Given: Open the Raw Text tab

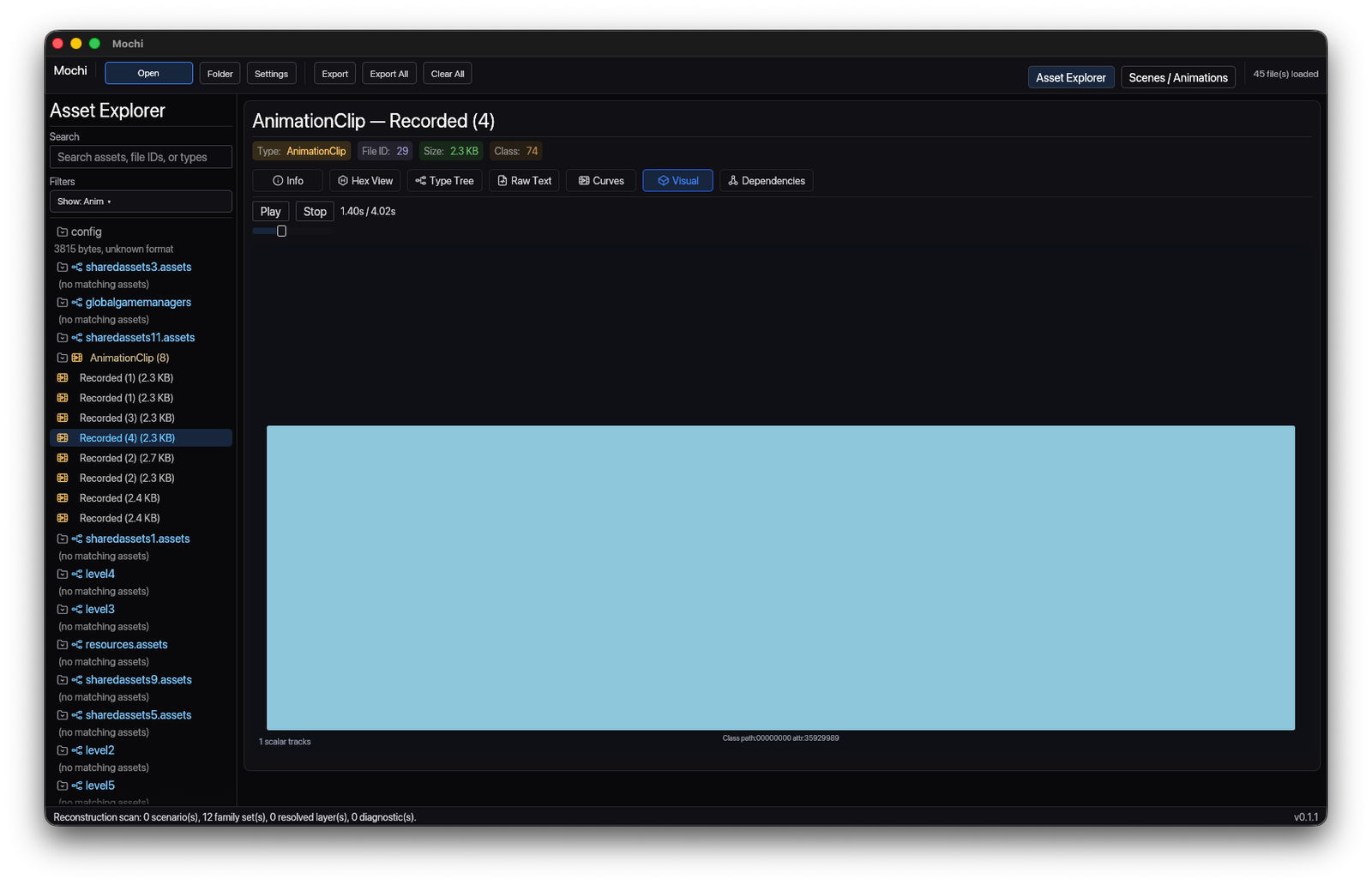Looking at the screenshot, I should click(x=524, y=180).
